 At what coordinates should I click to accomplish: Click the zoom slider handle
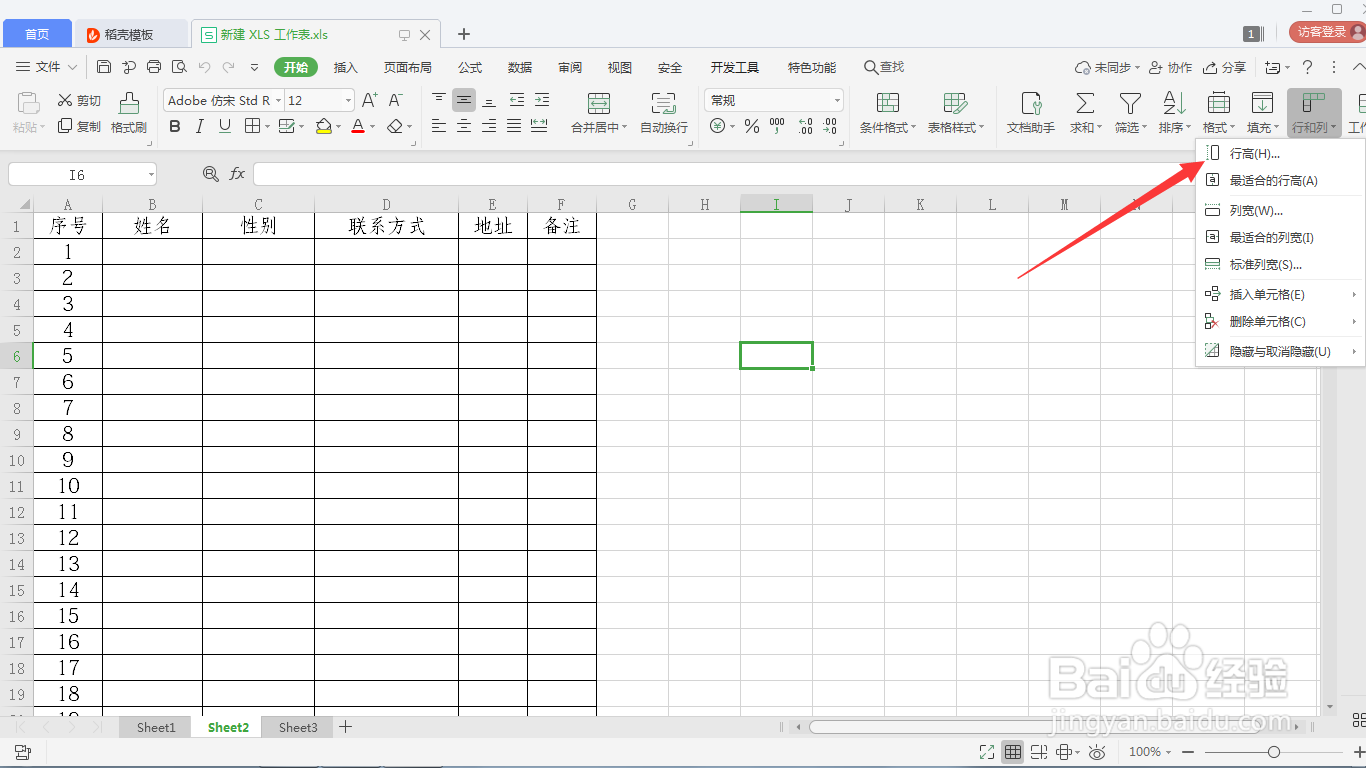click(x=1273, y=752)
